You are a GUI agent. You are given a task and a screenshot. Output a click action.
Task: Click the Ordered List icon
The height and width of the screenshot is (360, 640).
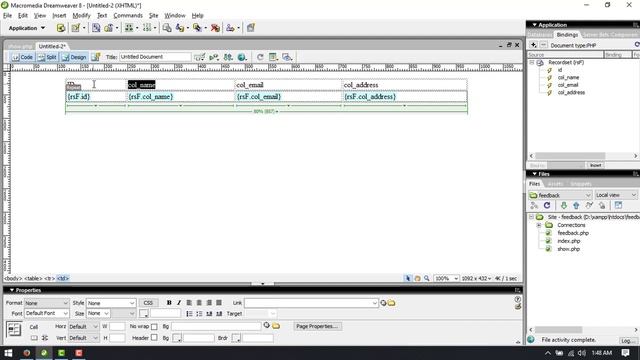199,313
